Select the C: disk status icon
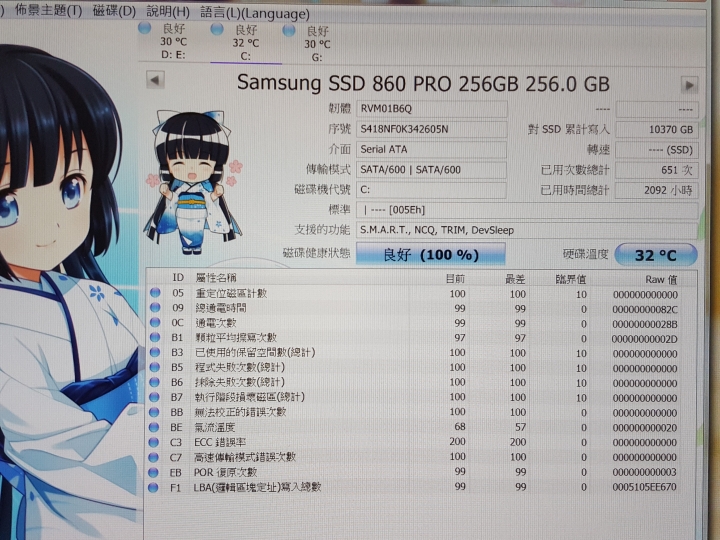This screenshot has height=540, width=720. [217, 29]
